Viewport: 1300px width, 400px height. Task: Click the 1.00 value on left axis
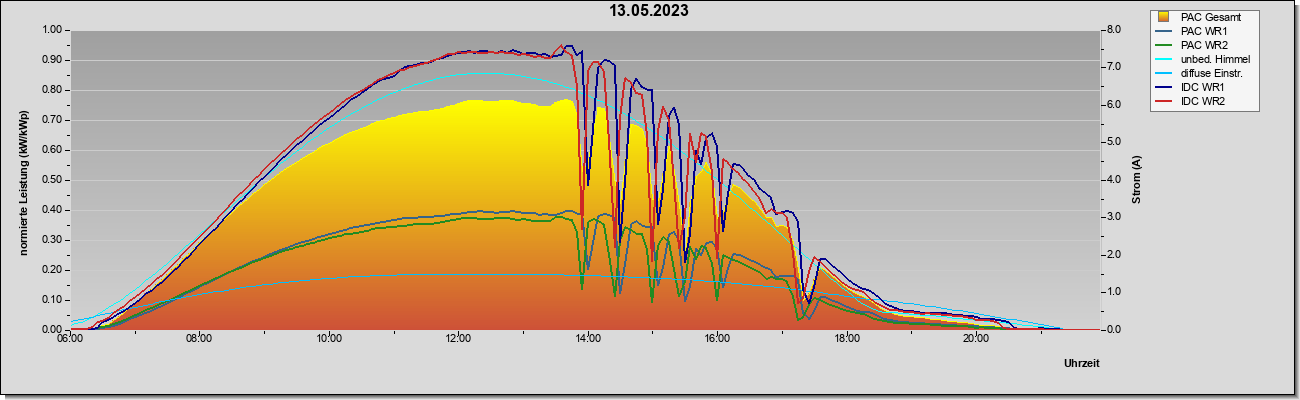tap(53, 30)
